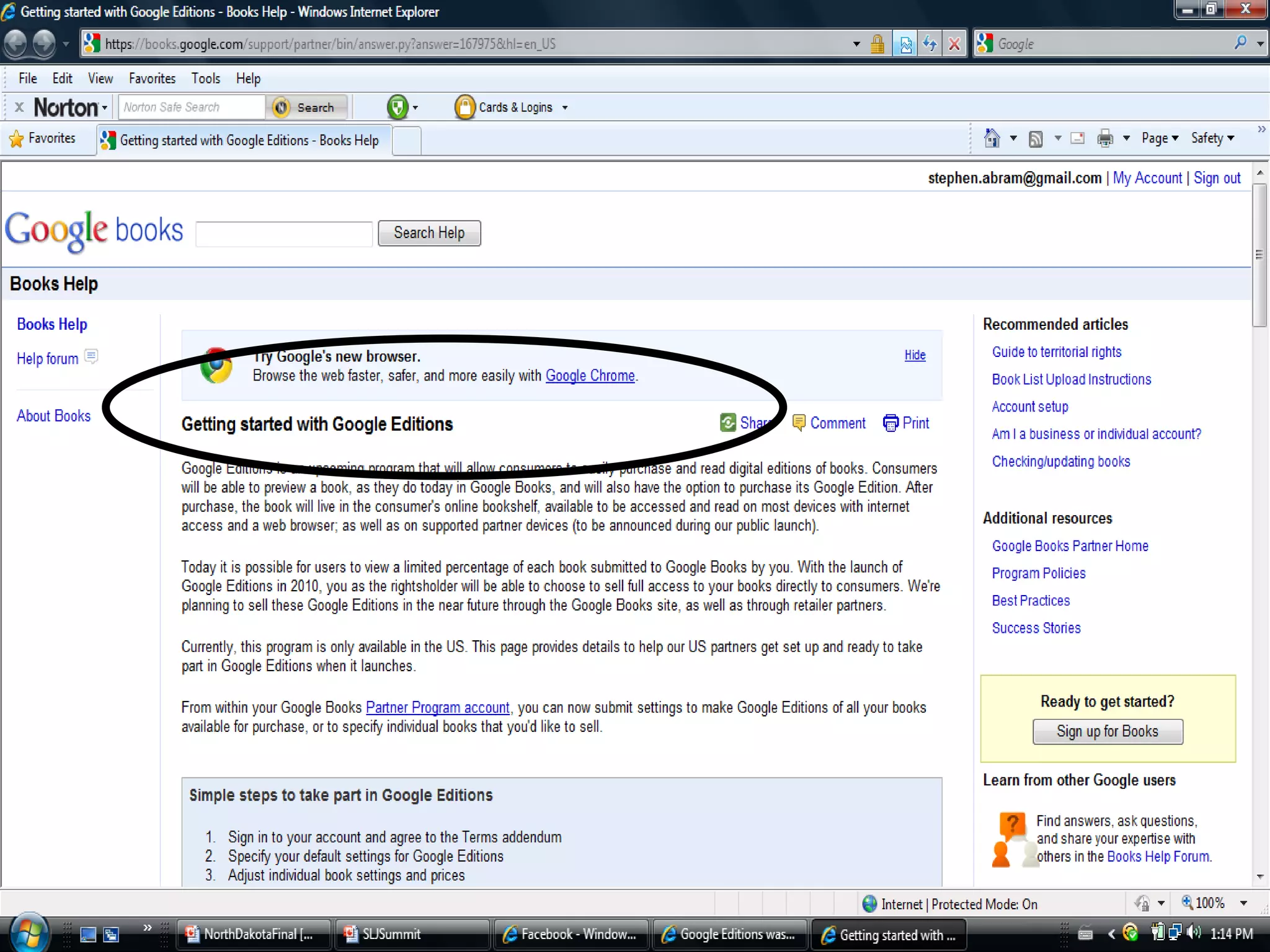Viewport: 1270px width, 952px height.
Task: Click the page vertical scrollbar thumb
Action: point(1259,254)
